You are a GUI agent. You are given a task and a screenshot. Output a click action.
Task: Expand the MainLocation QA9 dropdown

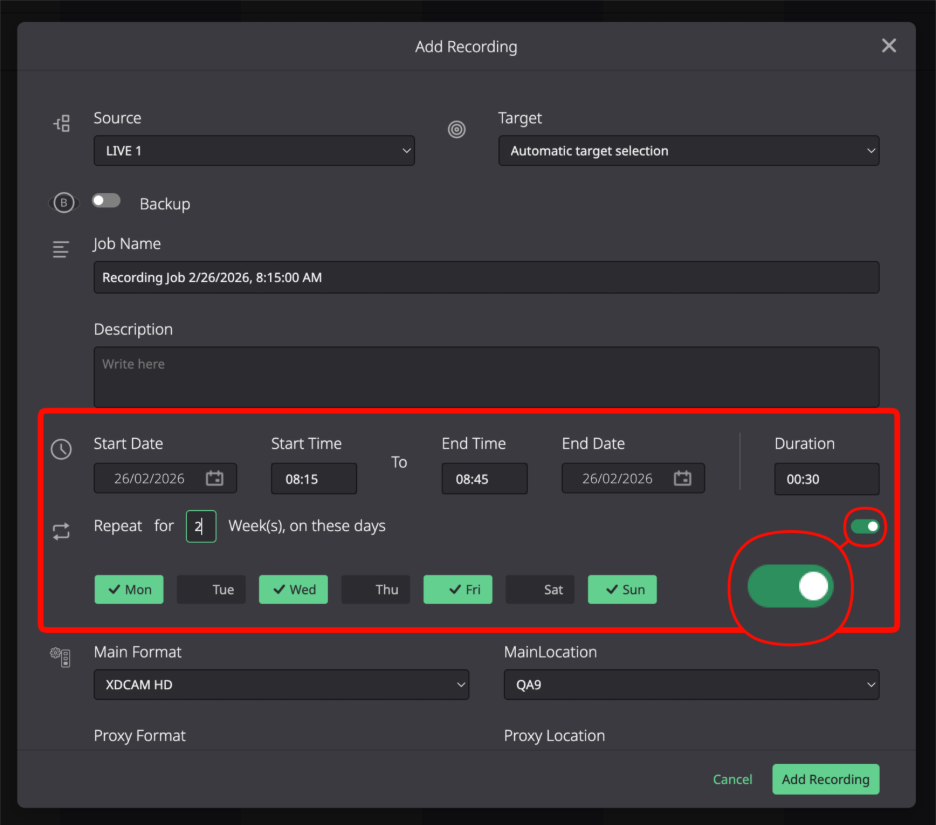691,684
